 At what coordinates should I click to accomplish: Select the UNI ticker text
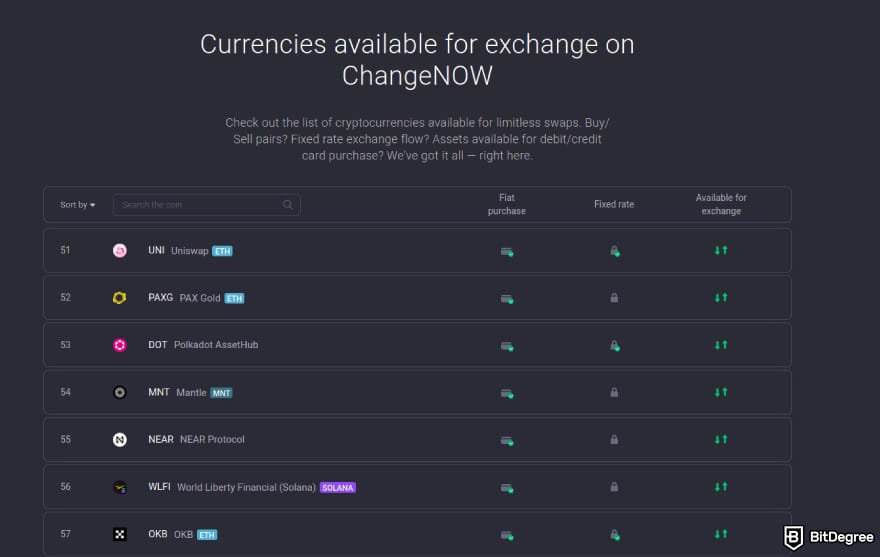pyautogui.click(x=156, y=250)
